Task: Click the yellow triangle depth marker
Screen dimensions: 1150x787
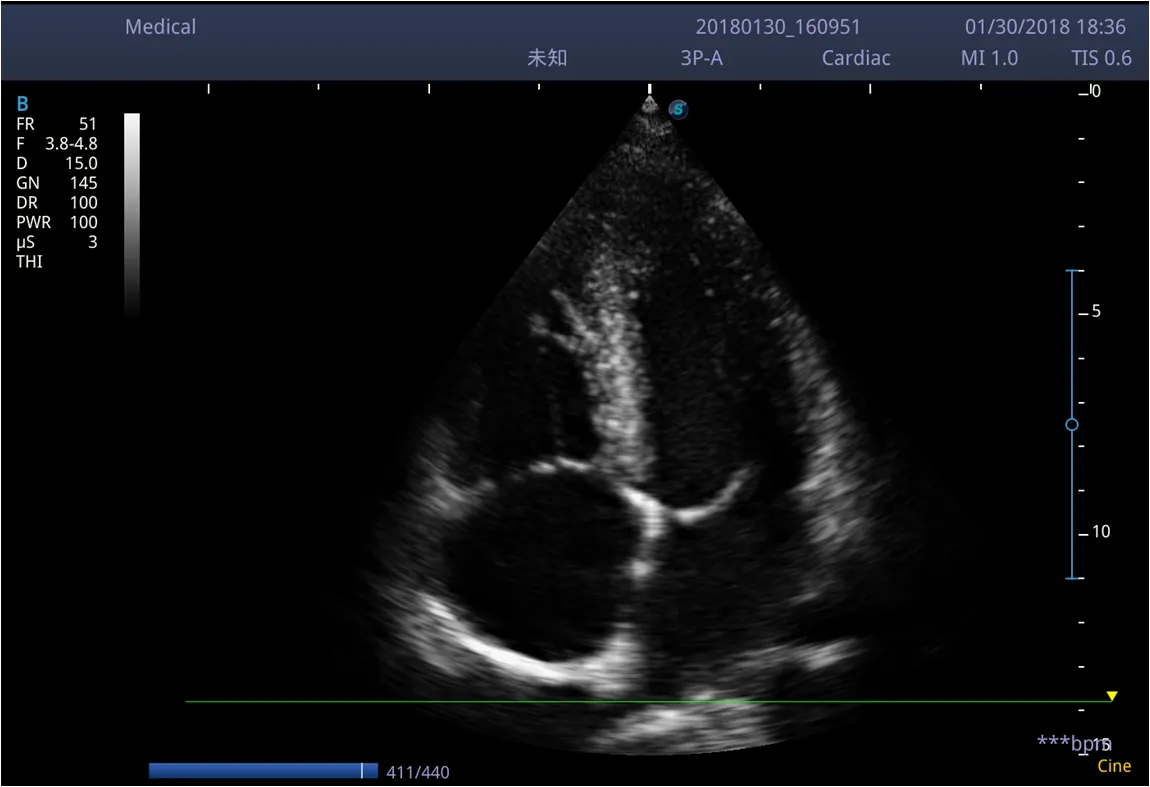Action: click(x=1111, y=696)
